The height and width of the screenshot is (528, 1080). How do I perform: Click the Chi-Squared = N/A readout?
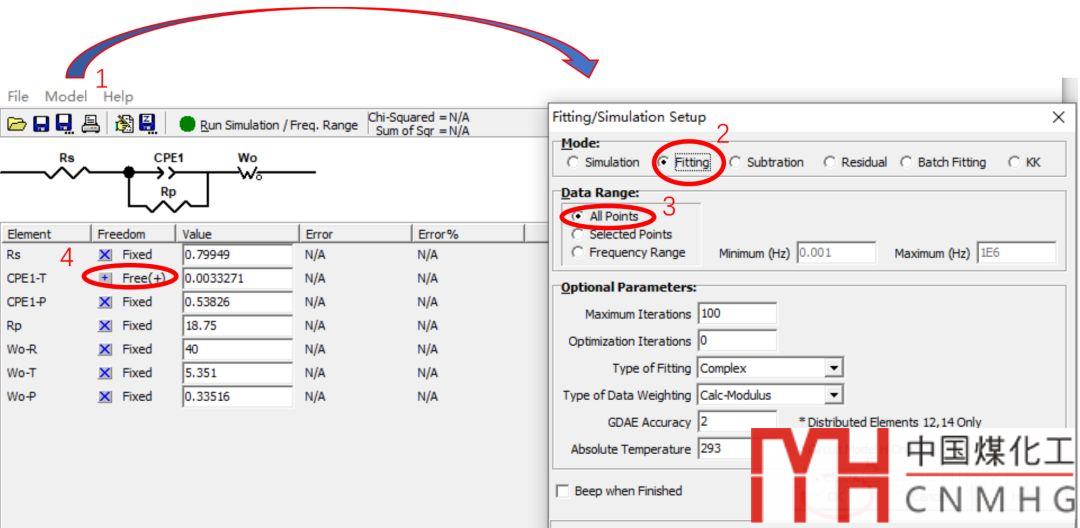coord(419,118)
